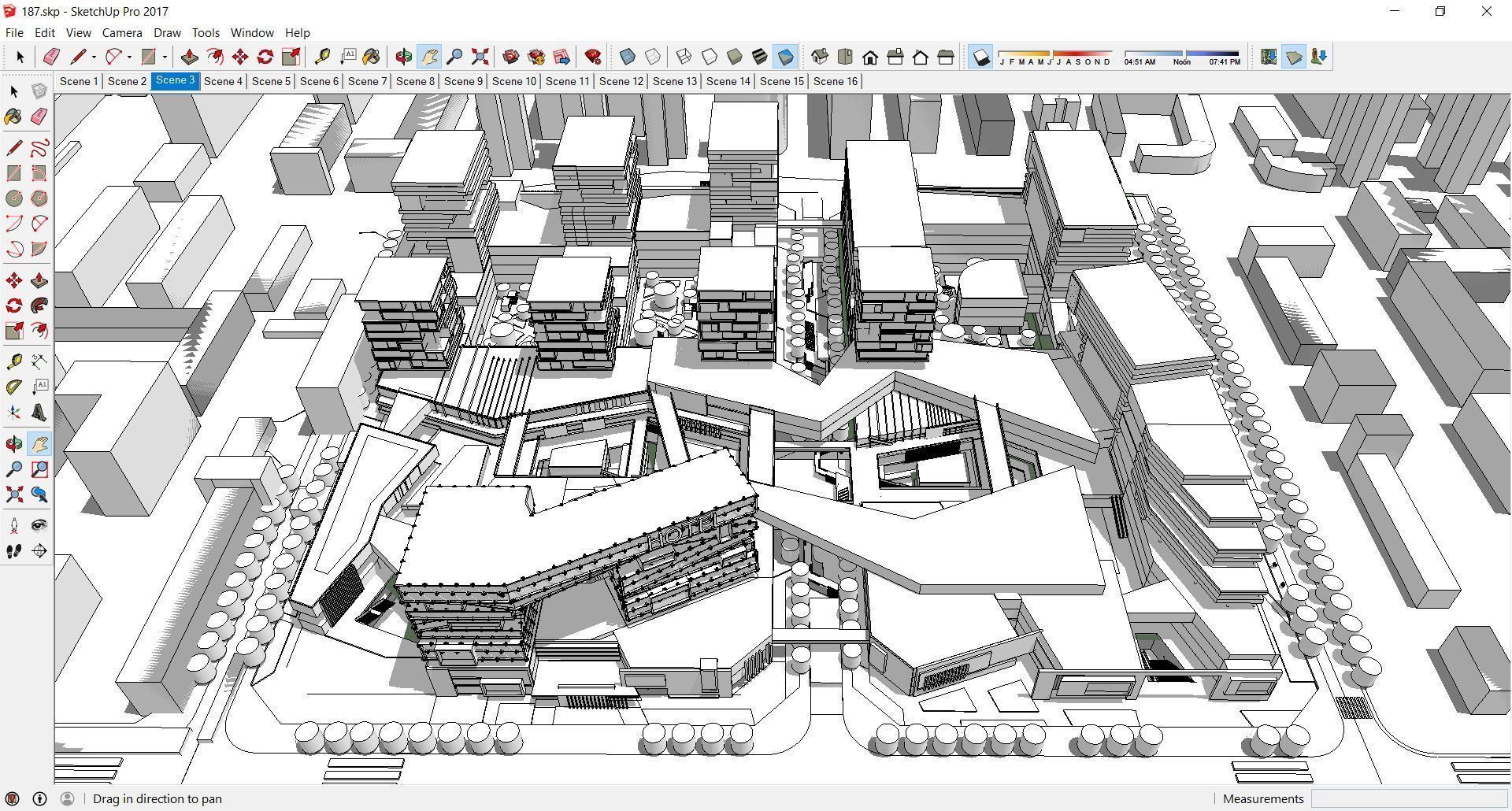This screenshot has height=811, width=1512.
Task: Select the Circle tool in left palette
Action: [14, 198]
